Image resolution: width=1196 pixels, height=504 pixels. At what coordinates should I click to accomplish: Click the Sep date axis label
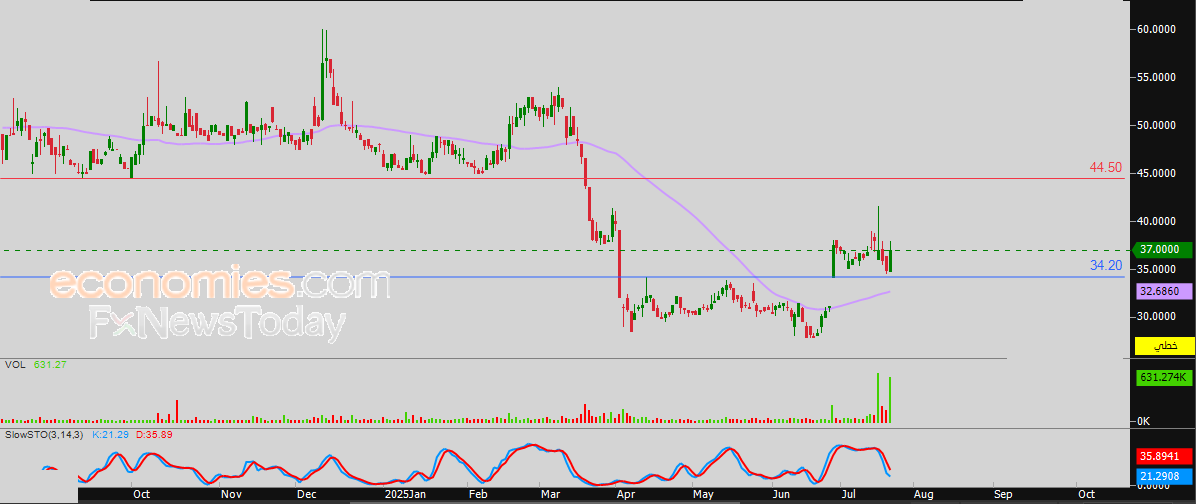pos(1003,494)
